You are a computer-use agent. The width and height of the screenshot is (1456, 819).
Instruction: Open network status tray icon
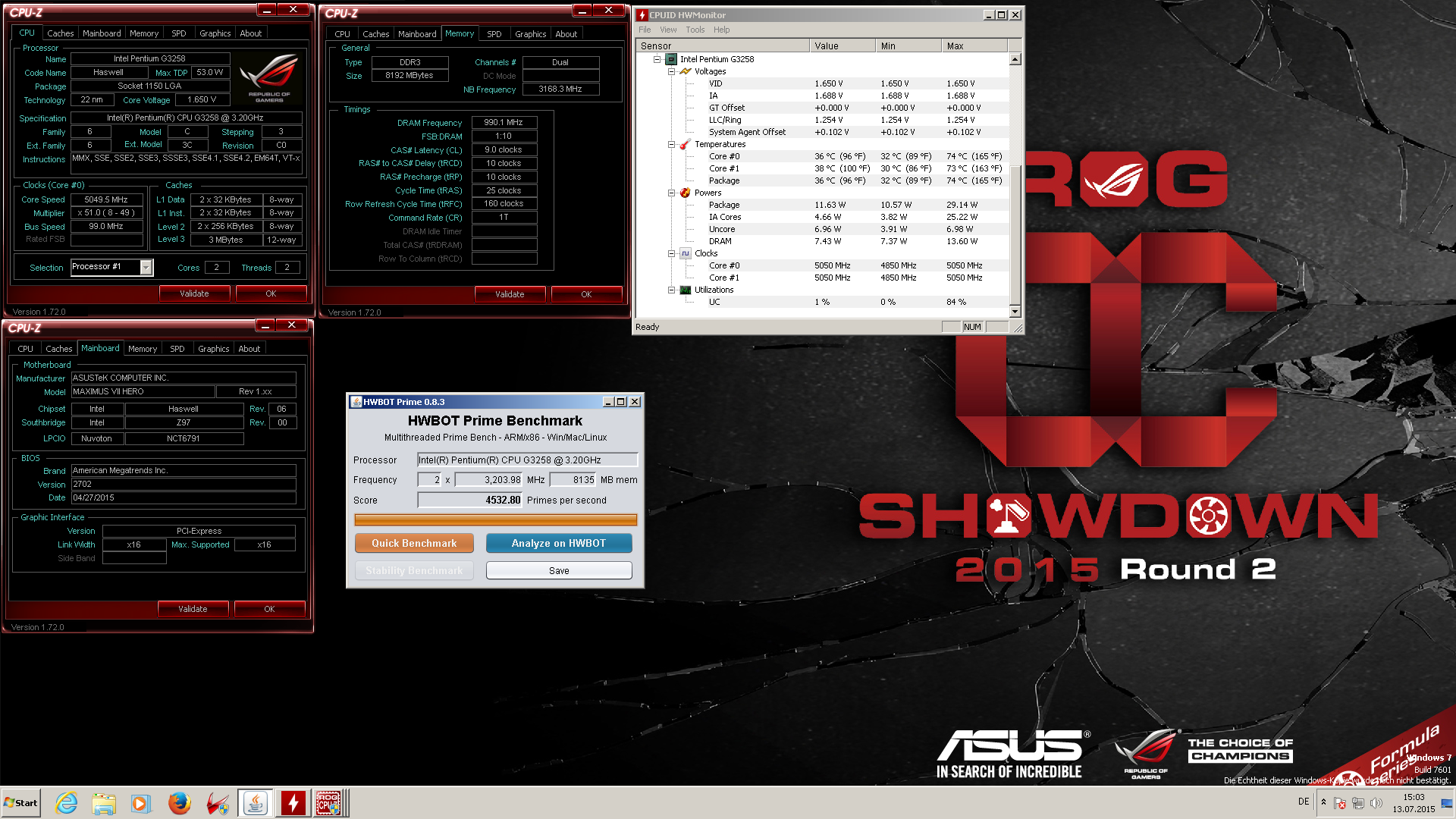[1358, 803]
